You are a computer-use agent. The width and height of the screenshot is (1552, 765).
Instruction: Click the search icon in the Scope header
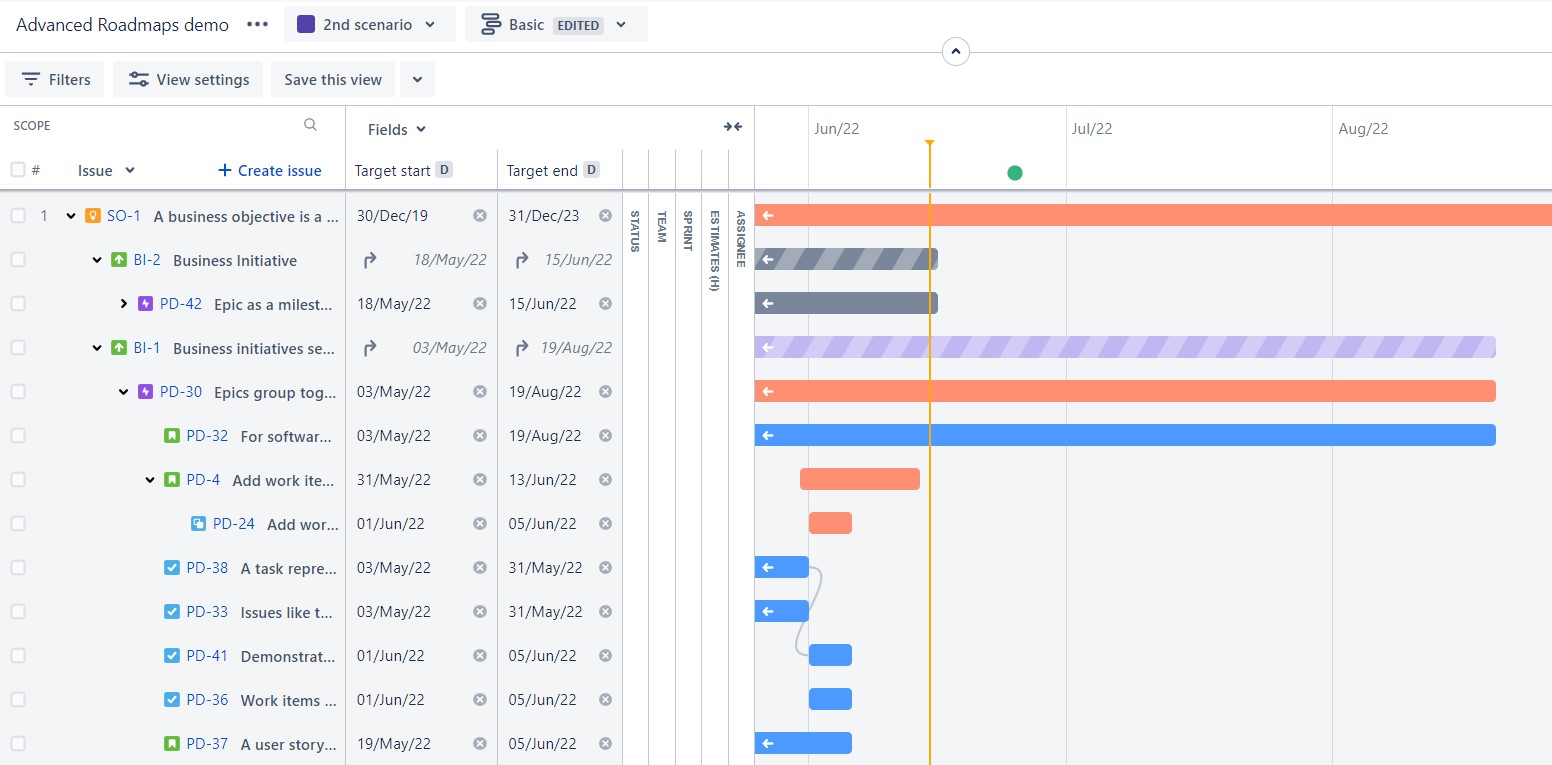click(310, 125)
